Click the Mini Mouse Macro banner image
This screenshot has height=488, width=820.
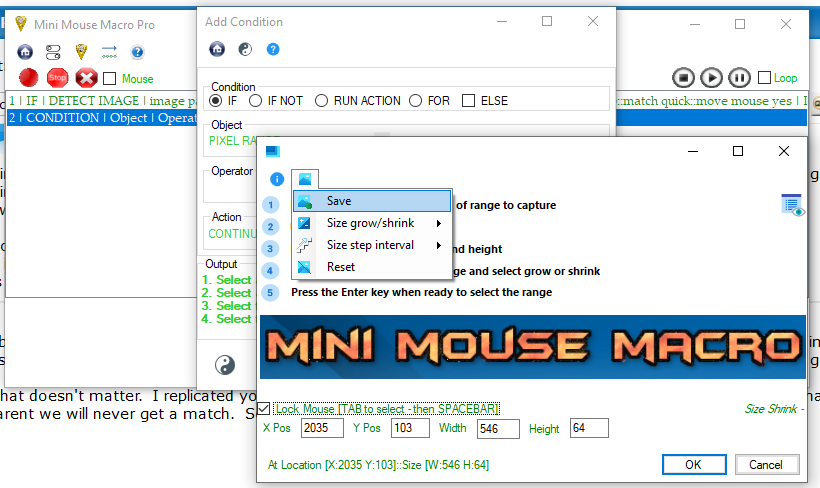(532, 347)
